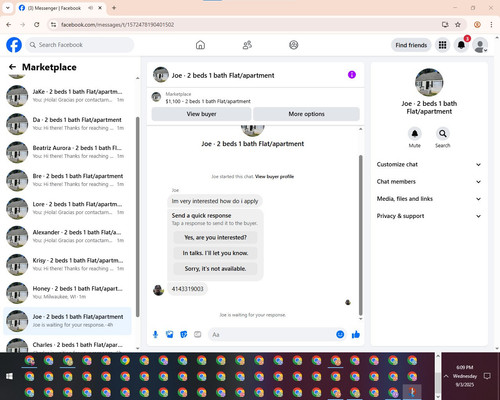Choose a GIF from the GIF icon
Viewport: 500px width, 400px height.
[198, 334]
